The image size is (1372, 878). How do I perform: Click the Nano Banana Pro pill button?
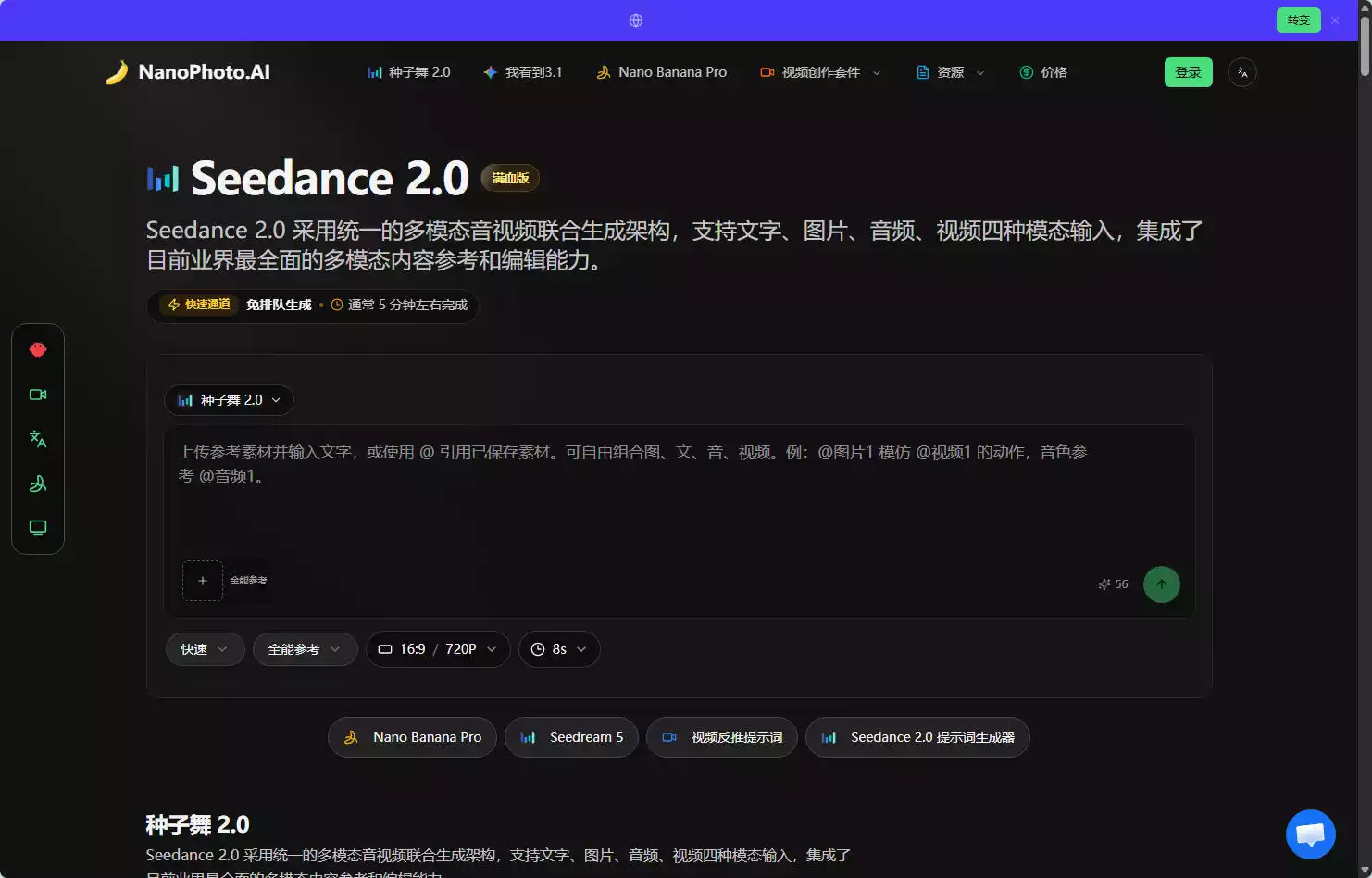click(x=412, y=737)
